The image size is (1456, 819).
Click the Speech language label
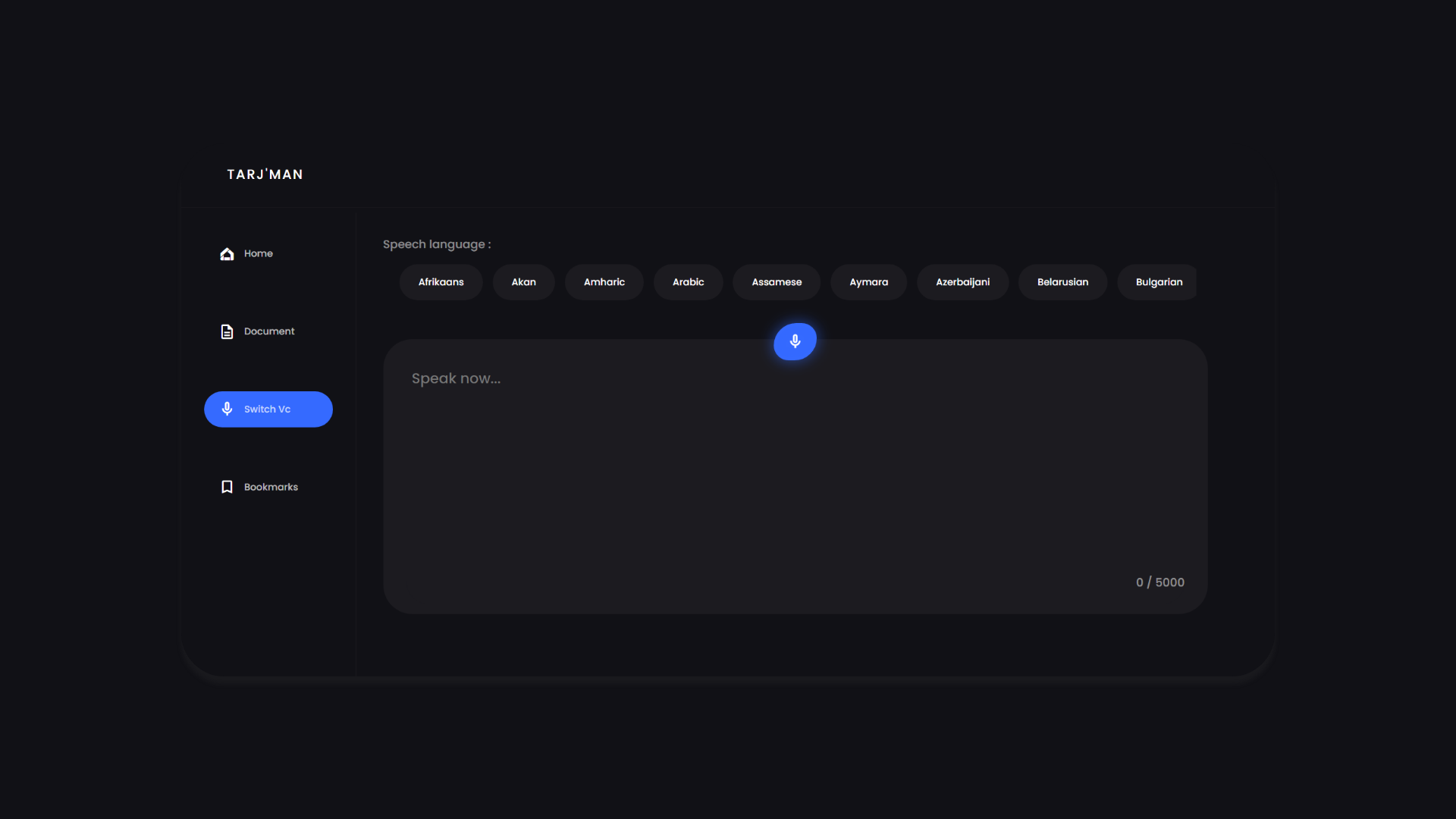[x=437, y=244]
